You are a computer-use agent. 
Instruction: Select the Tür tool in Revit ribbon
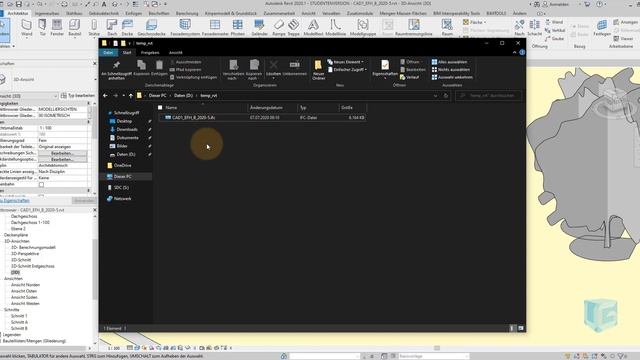point(42,28)
